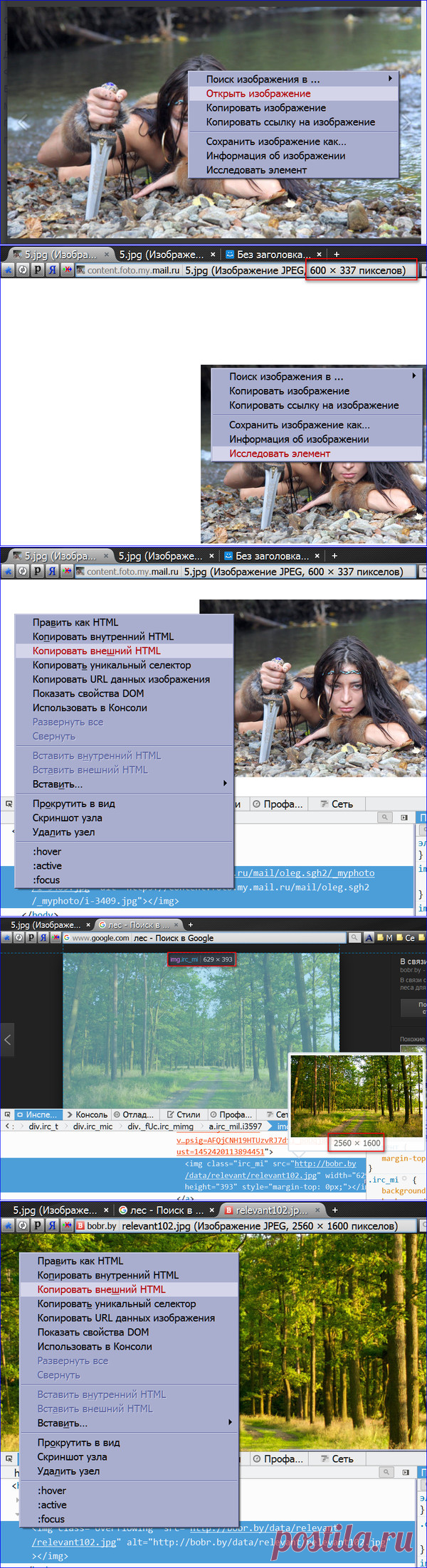This screenshot has height=1568, width=427.
Task: Click the "Я" Yandex icon in bobr.by window
Action: 53,1226
